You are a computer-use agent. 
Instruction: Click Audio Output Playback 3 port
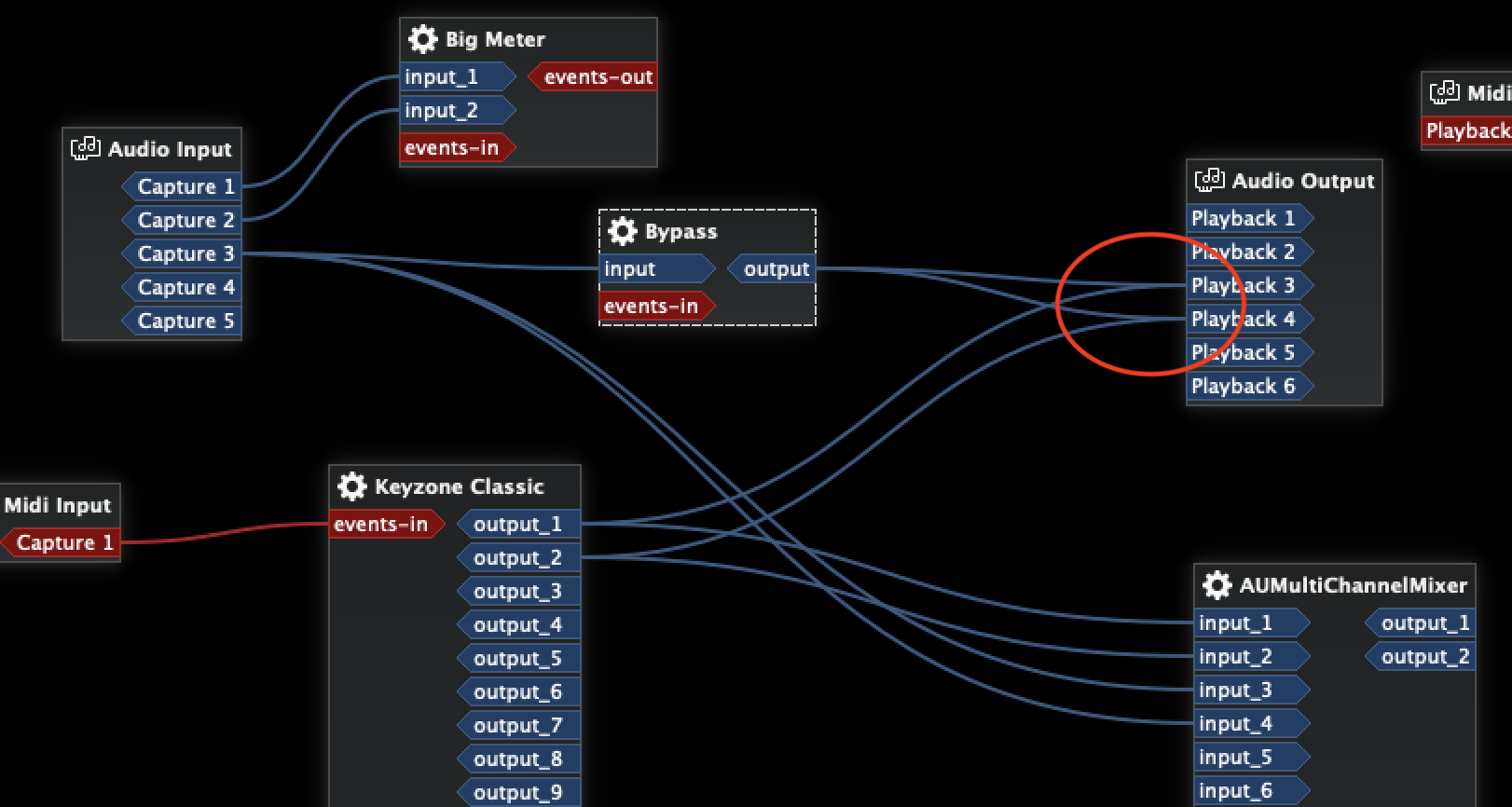coord(1250,285)
